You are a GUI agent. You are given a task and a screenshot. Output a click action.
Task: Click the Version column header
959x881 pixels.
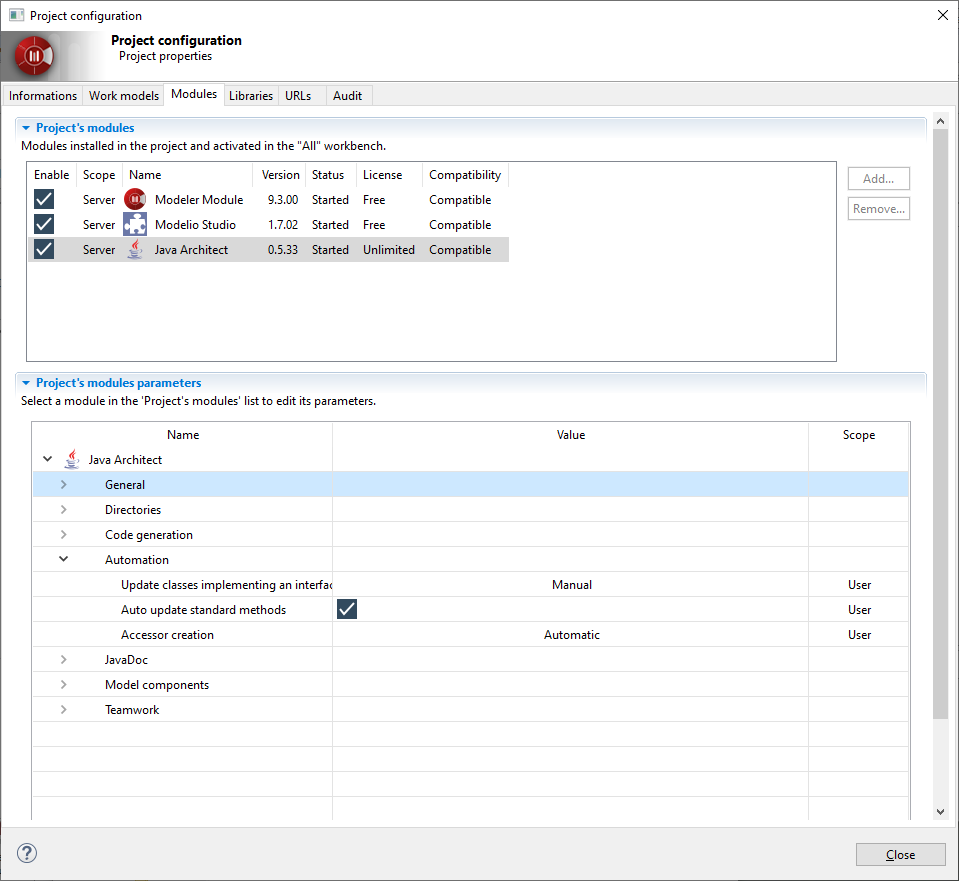click(281, 175)
